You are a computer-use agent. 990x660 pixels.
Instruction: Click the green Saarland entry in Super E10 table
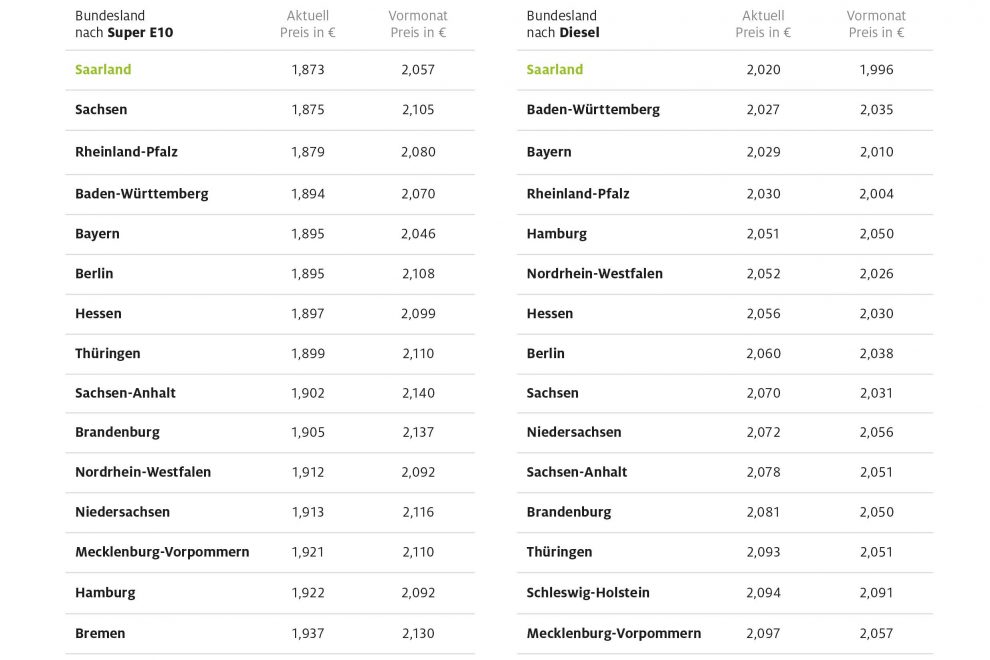pos(103,70)
